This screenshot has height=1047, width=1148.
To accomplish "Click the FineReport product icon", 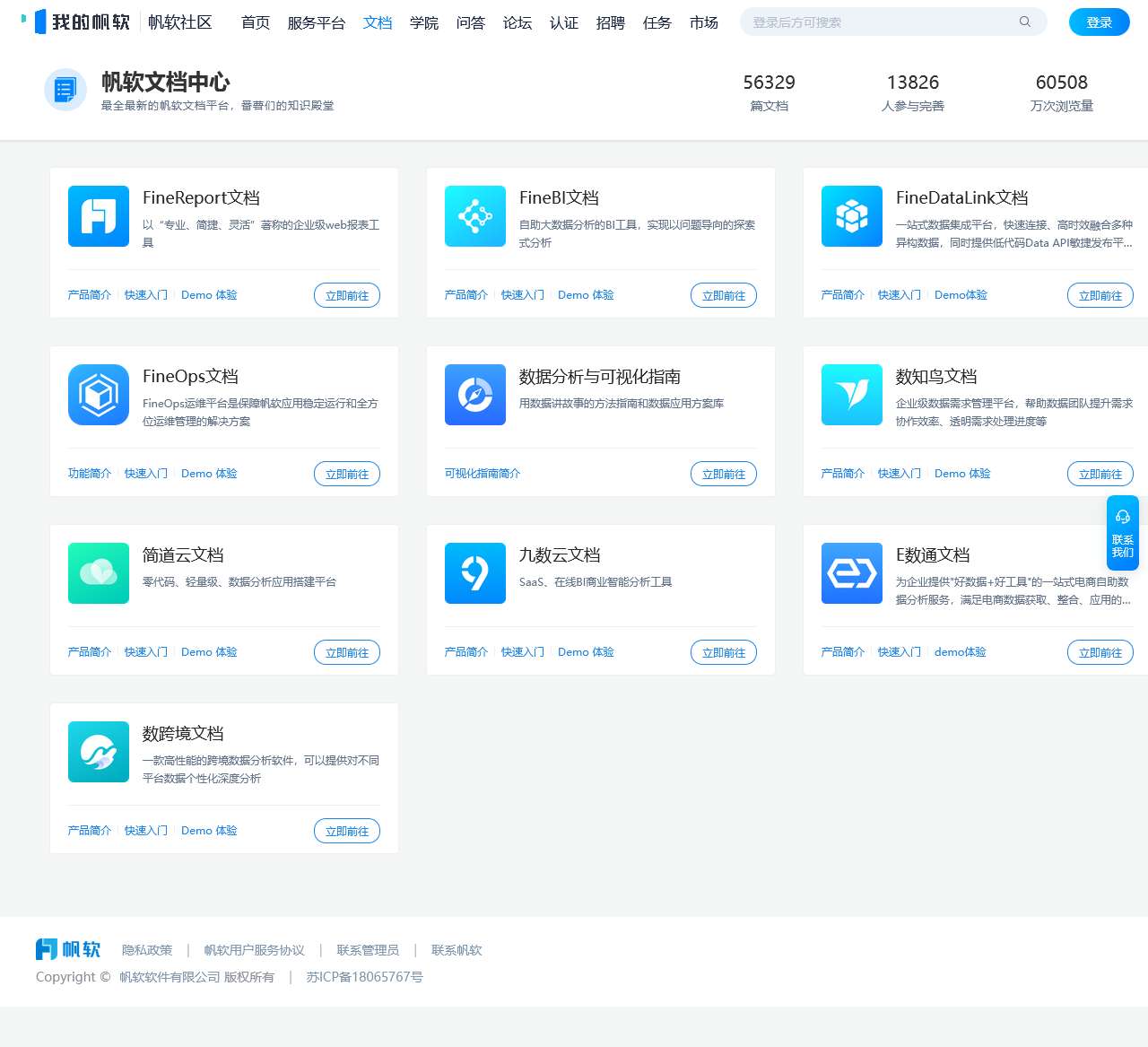I will [99, 216].
